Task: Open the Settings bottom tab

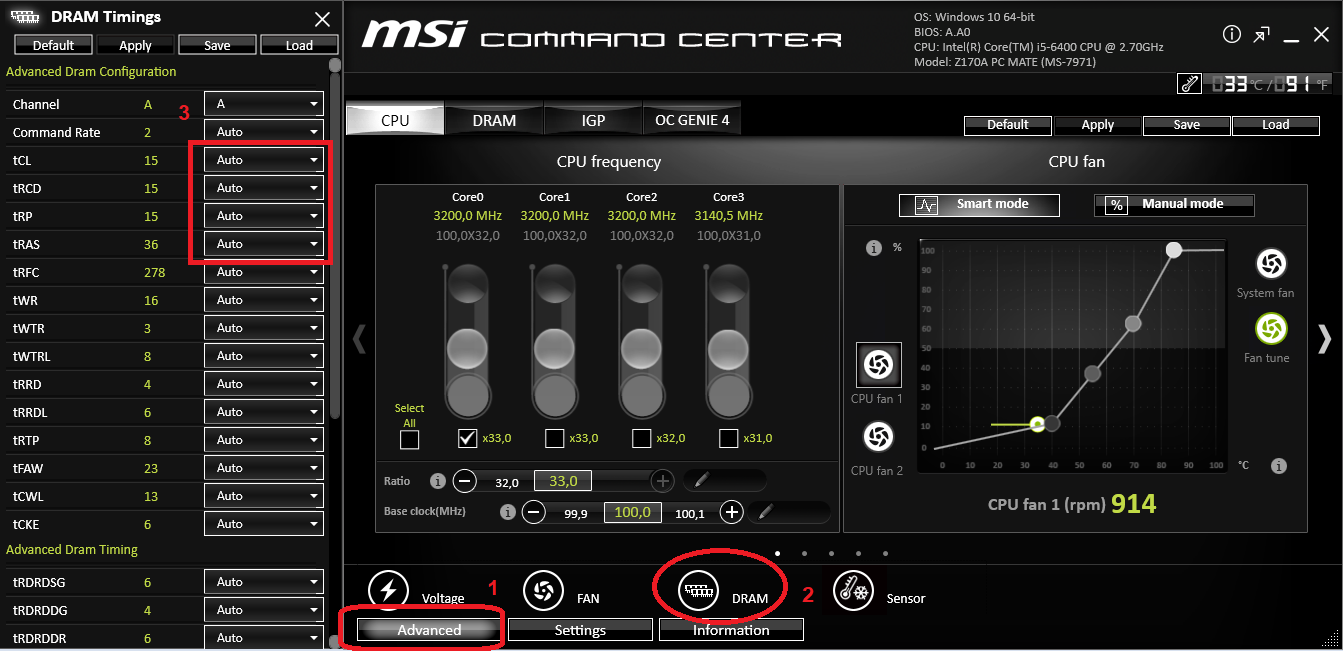Action: coord(580,630)
